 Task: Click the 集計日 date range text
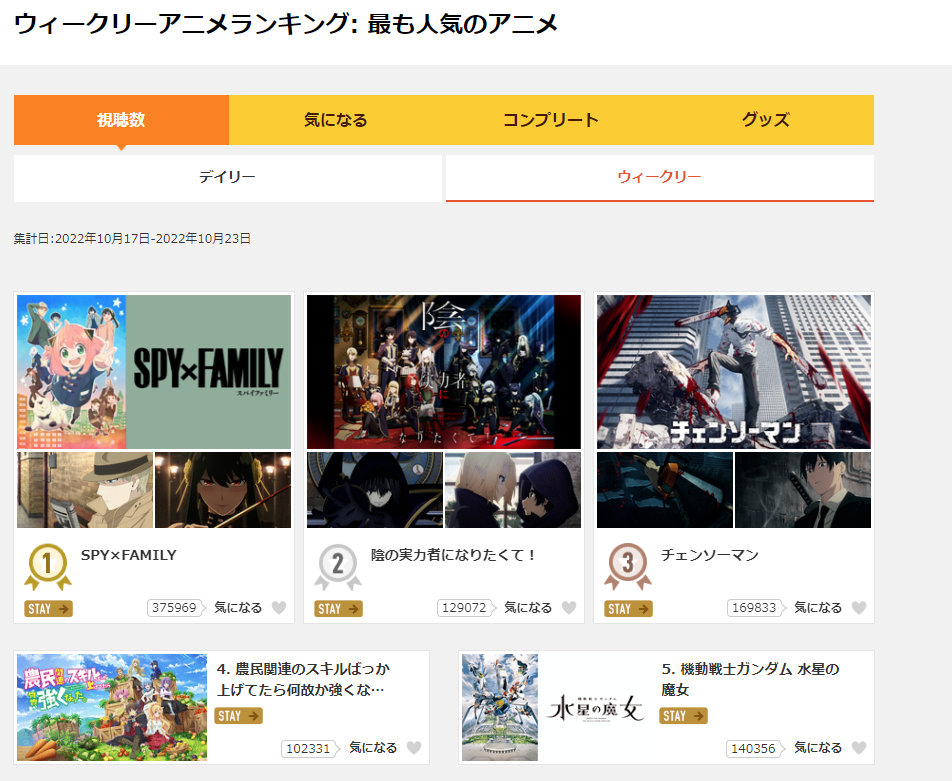pyautogui.click(x=132, y=239)
